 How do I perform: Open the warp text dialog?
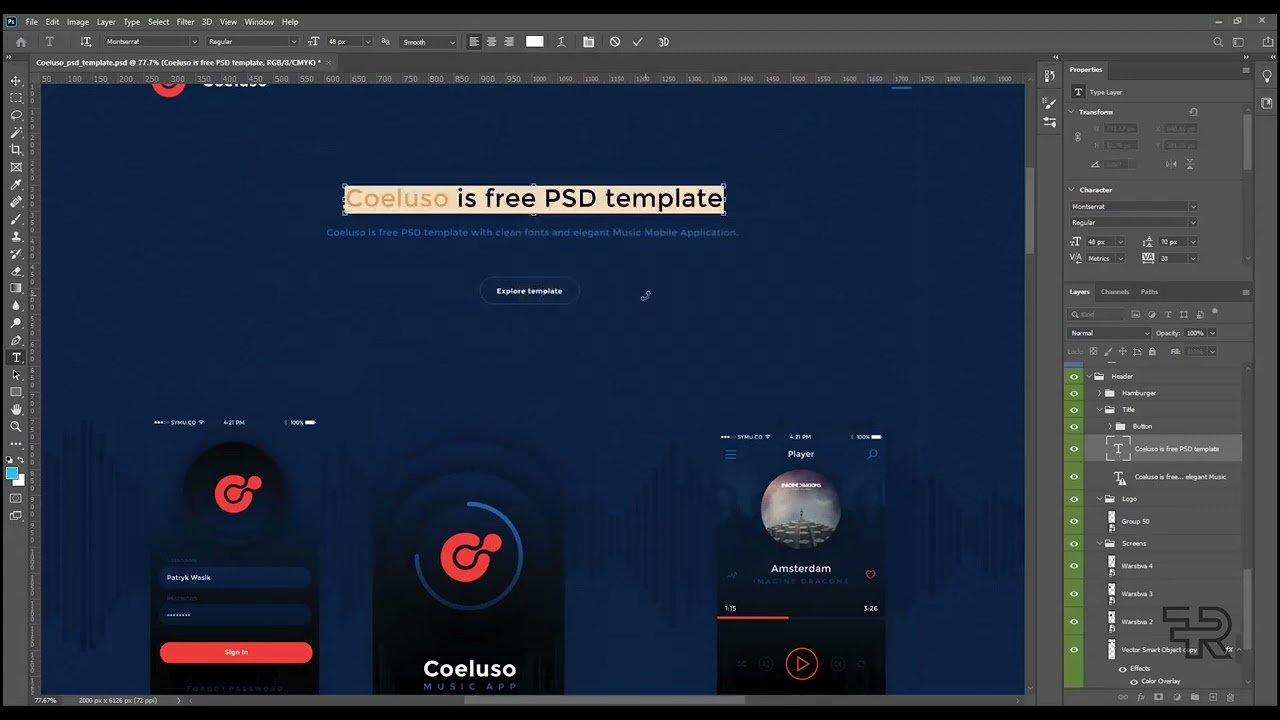click(x=562, y=42)
